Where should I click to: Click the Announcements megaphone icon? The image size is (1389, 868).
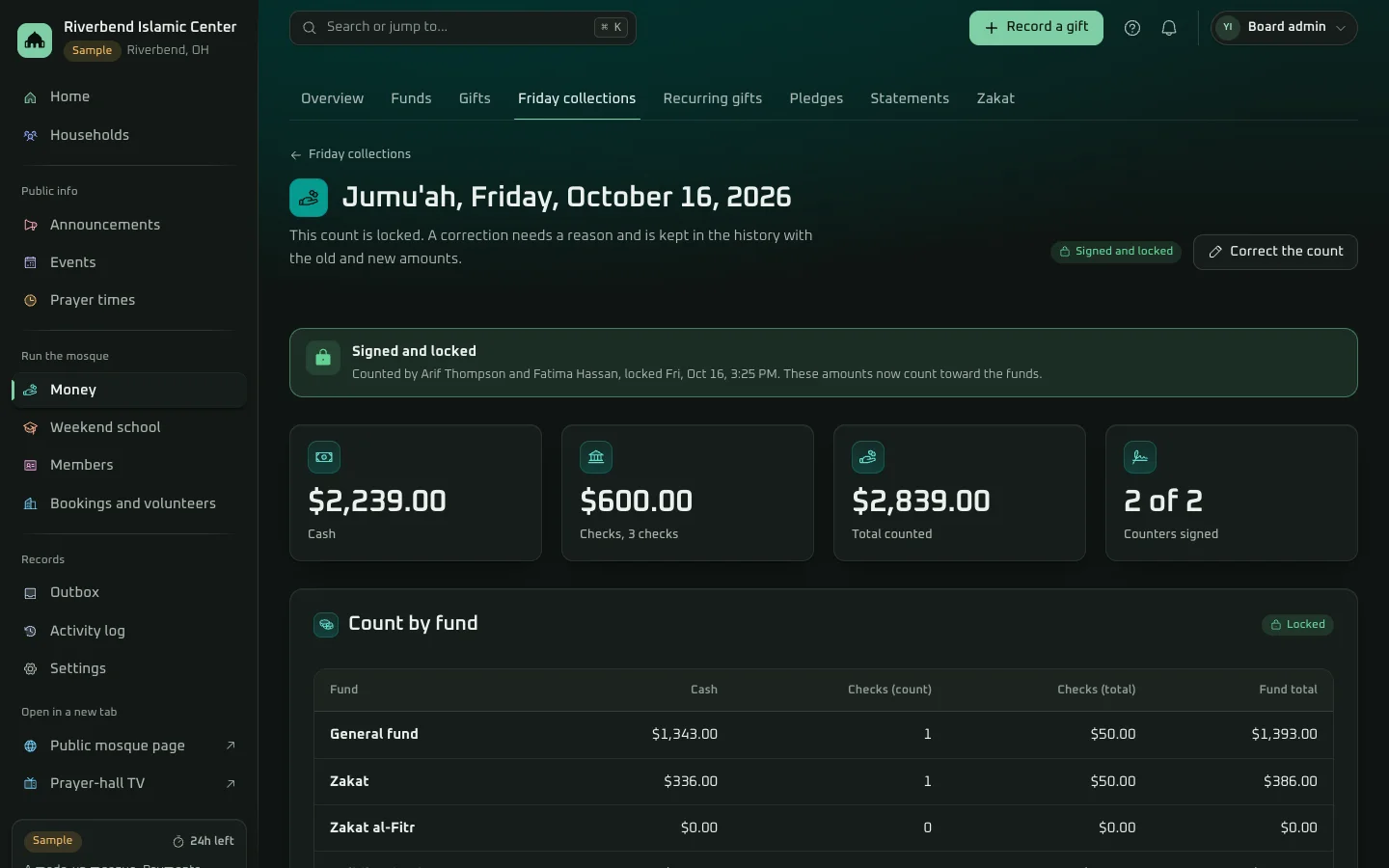(30, 225)
